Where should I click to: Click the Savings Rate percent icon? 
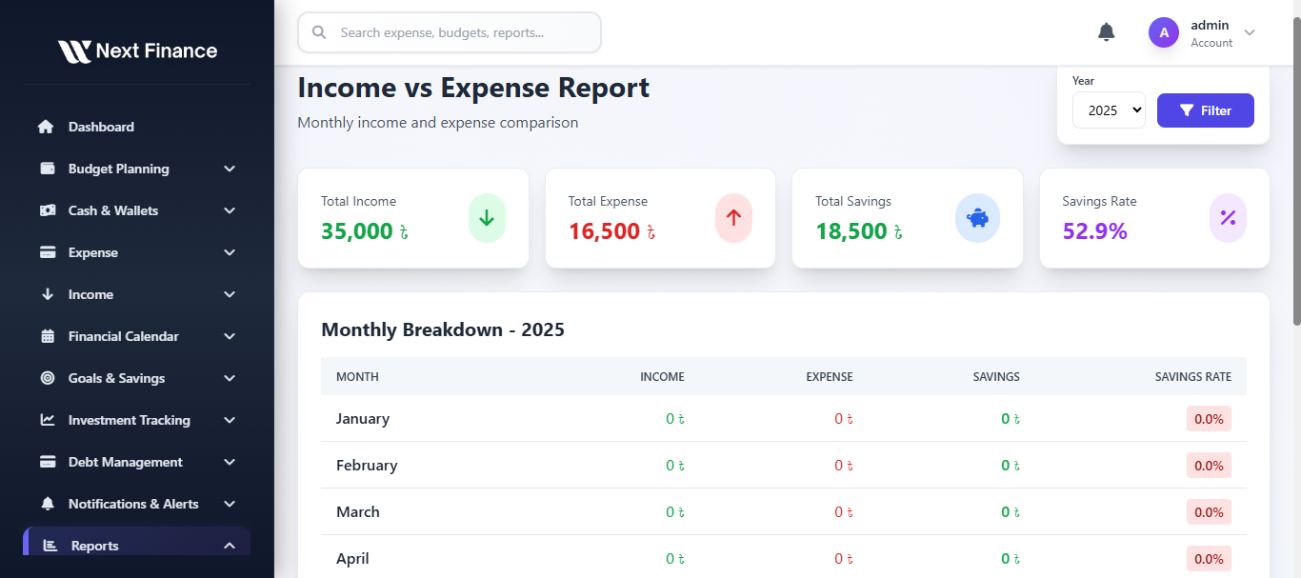(x=1228, y=218)
